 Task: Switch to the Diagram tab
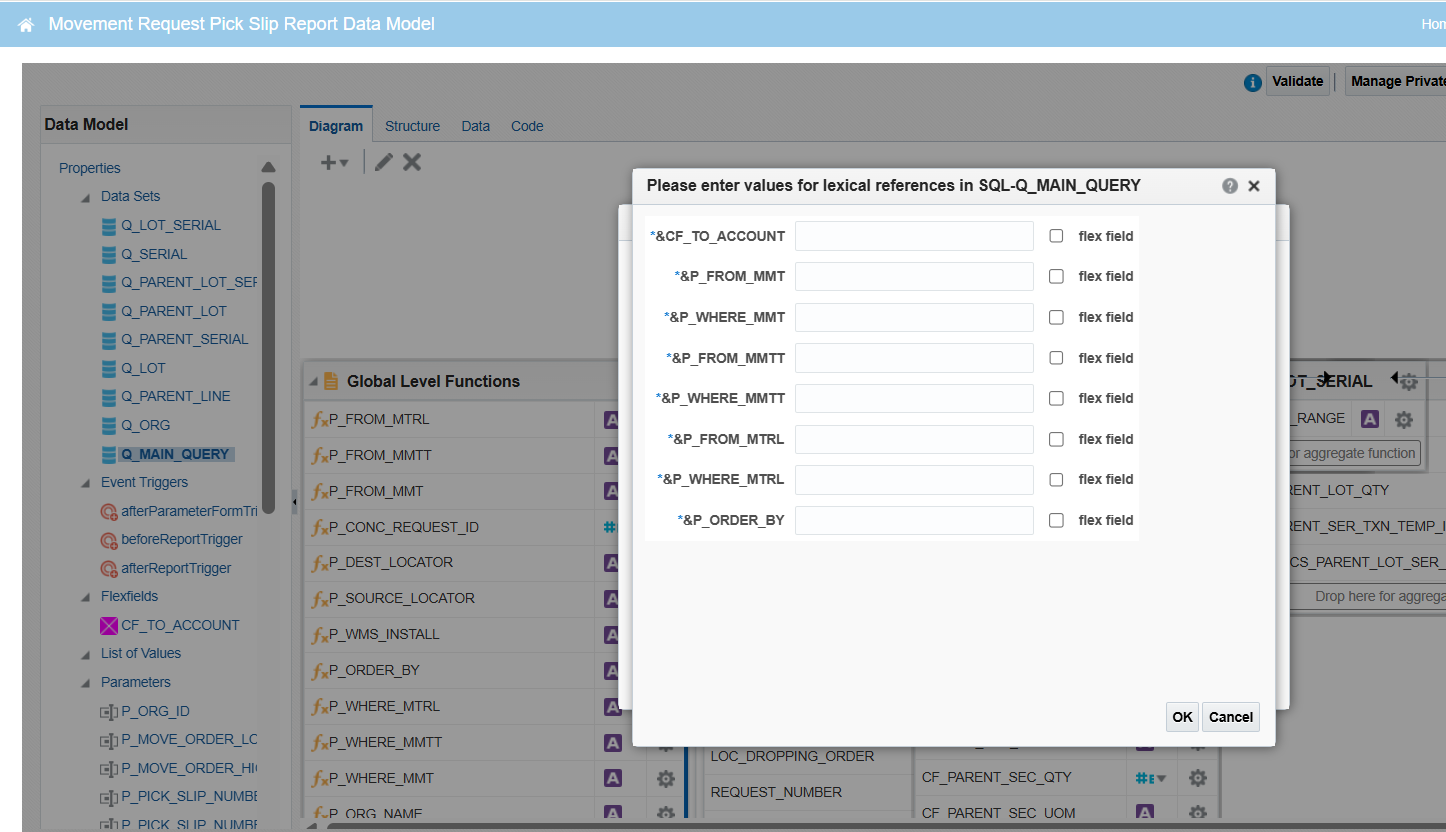click(336, 126)
